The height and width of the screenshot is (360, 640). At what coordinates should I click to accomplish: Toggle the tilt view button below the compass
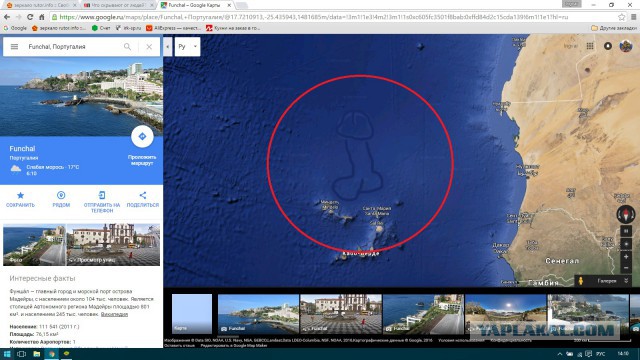tap(626, 231)
